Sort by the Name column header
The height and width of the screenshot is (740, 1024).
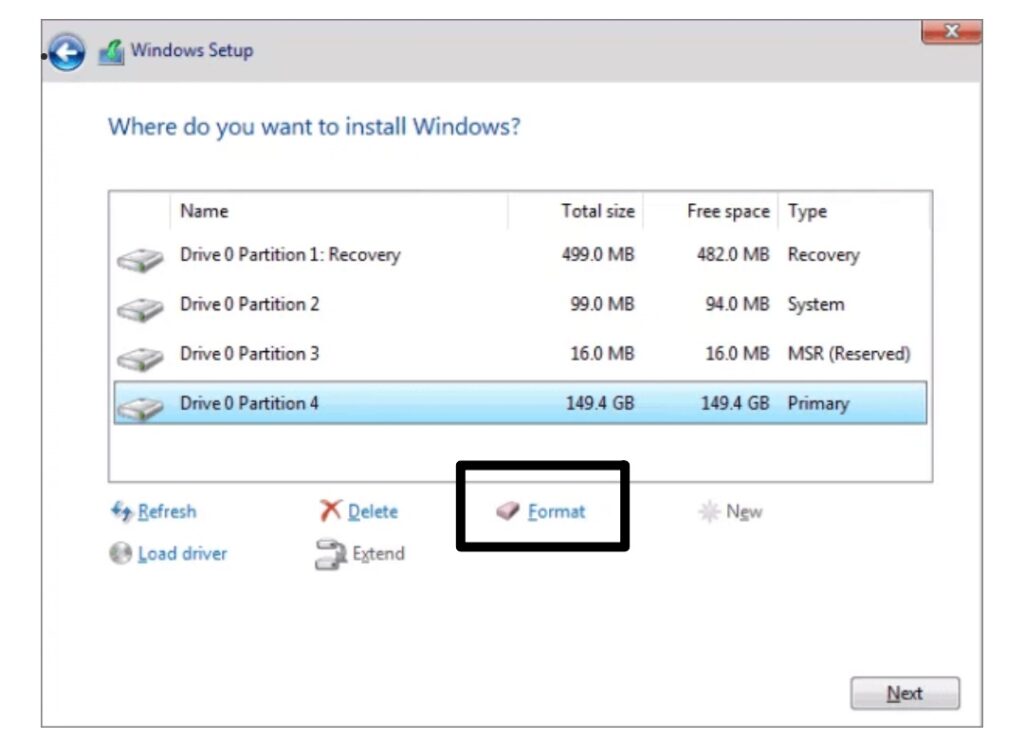click(x=338, y=211)
